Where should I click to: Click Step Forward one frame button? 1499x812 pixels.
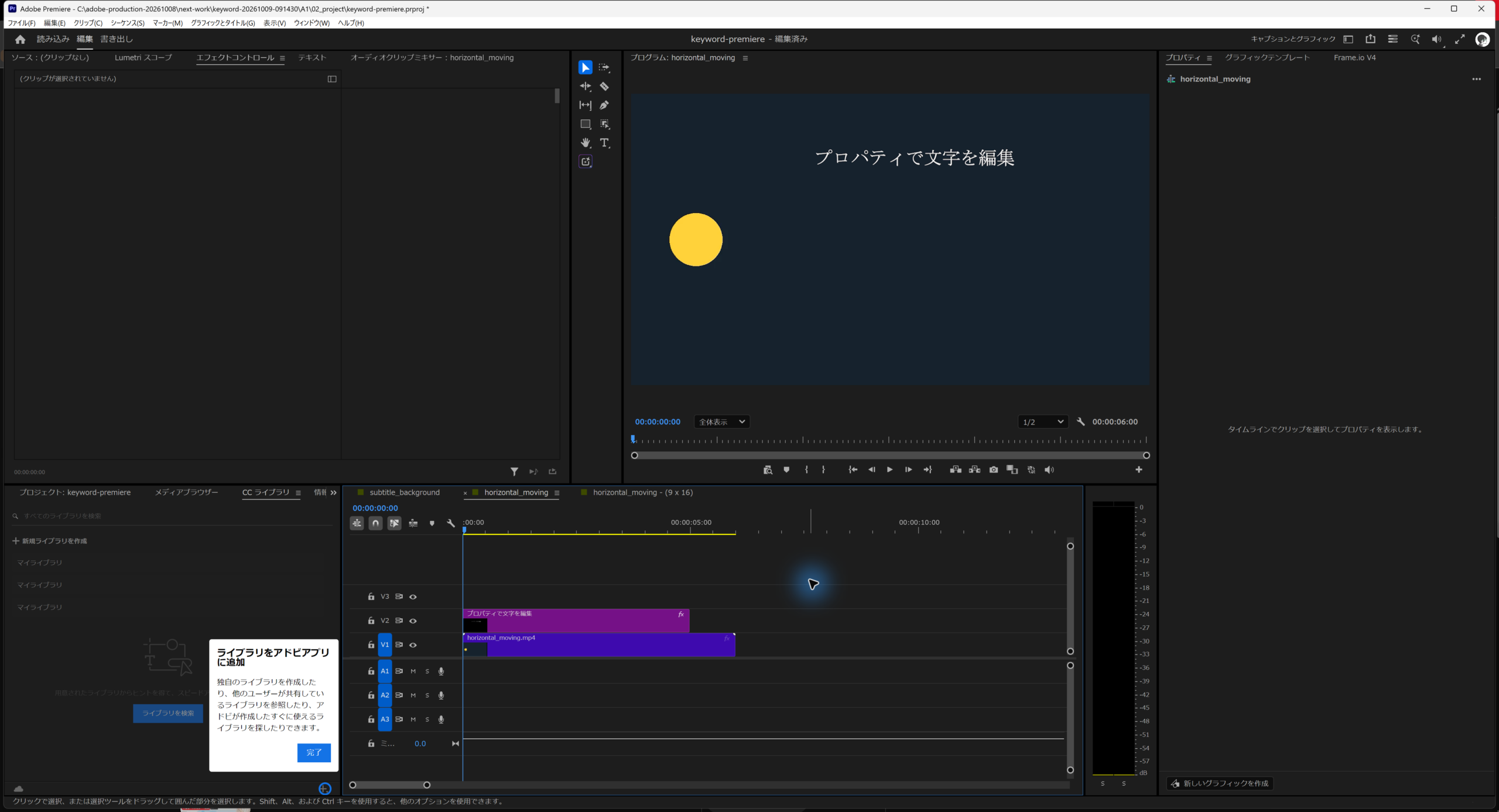click(908, 470)
